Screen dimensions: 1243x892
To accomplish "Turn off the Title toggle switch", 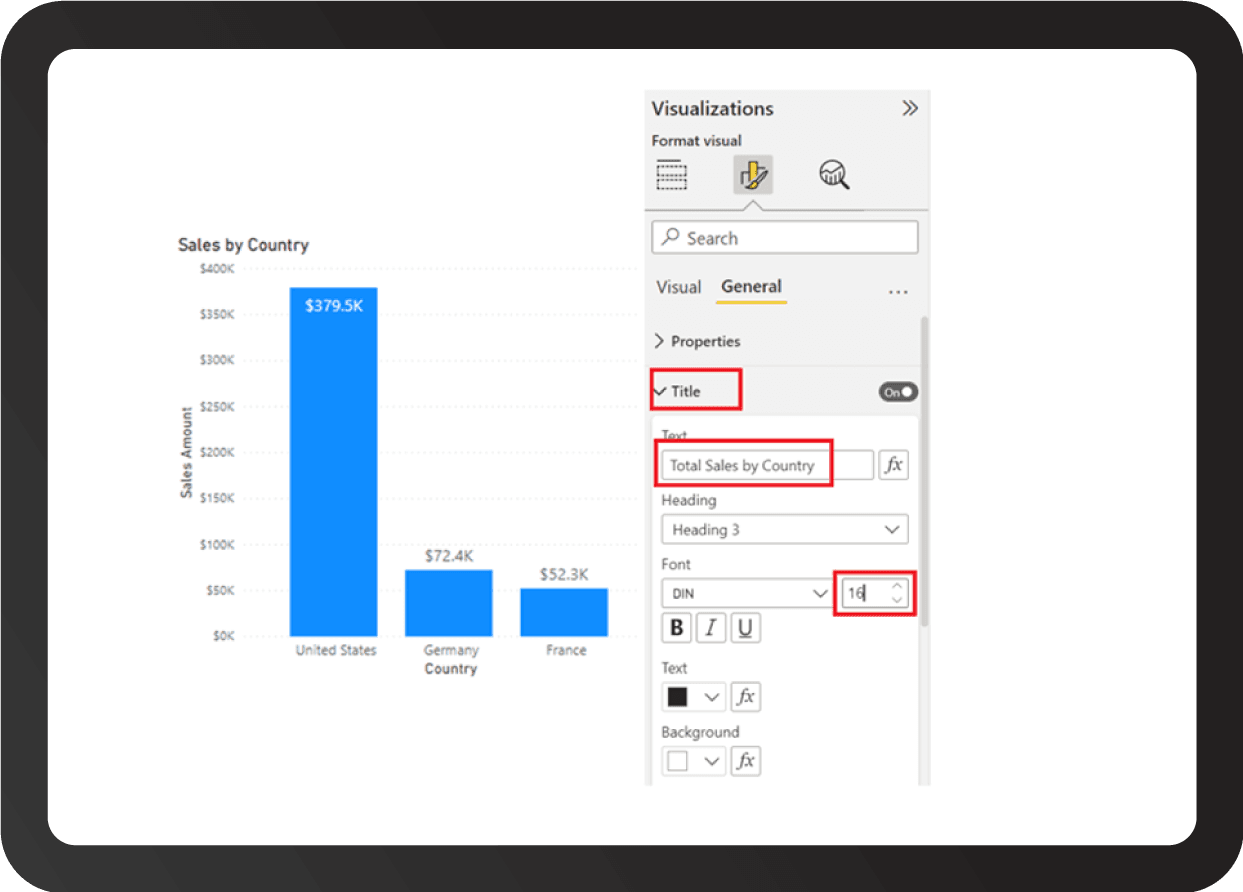I will point(898,392).
